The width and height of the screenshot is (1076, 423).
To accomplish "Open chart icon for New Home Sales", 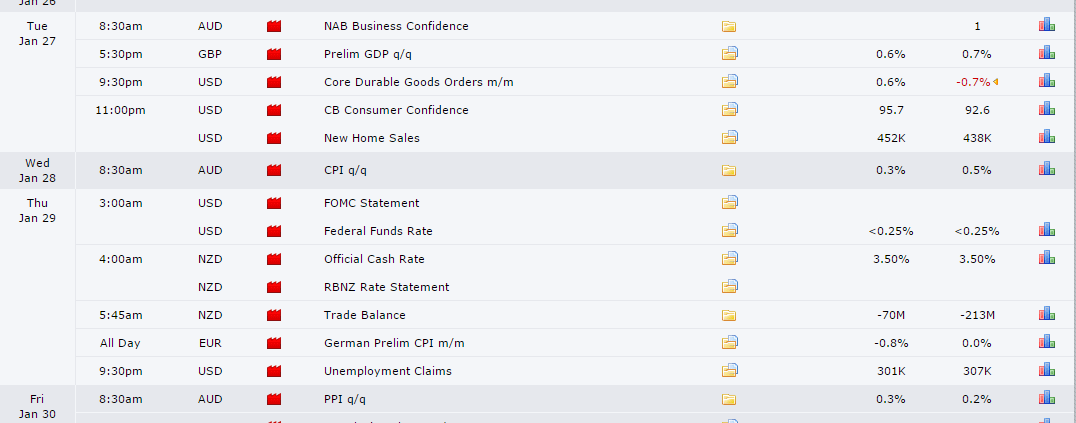I will [1046, 137].
